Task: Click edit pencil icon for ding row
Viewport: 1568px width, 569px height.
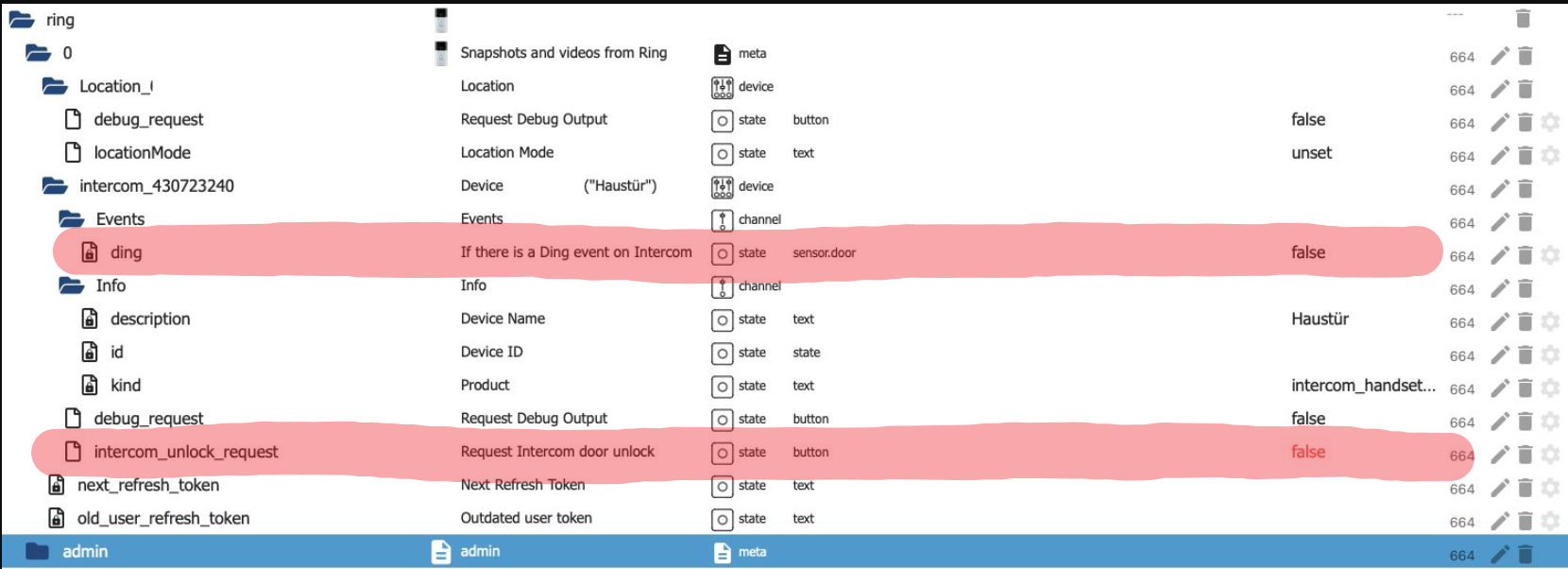Action: pos(1499,255)
